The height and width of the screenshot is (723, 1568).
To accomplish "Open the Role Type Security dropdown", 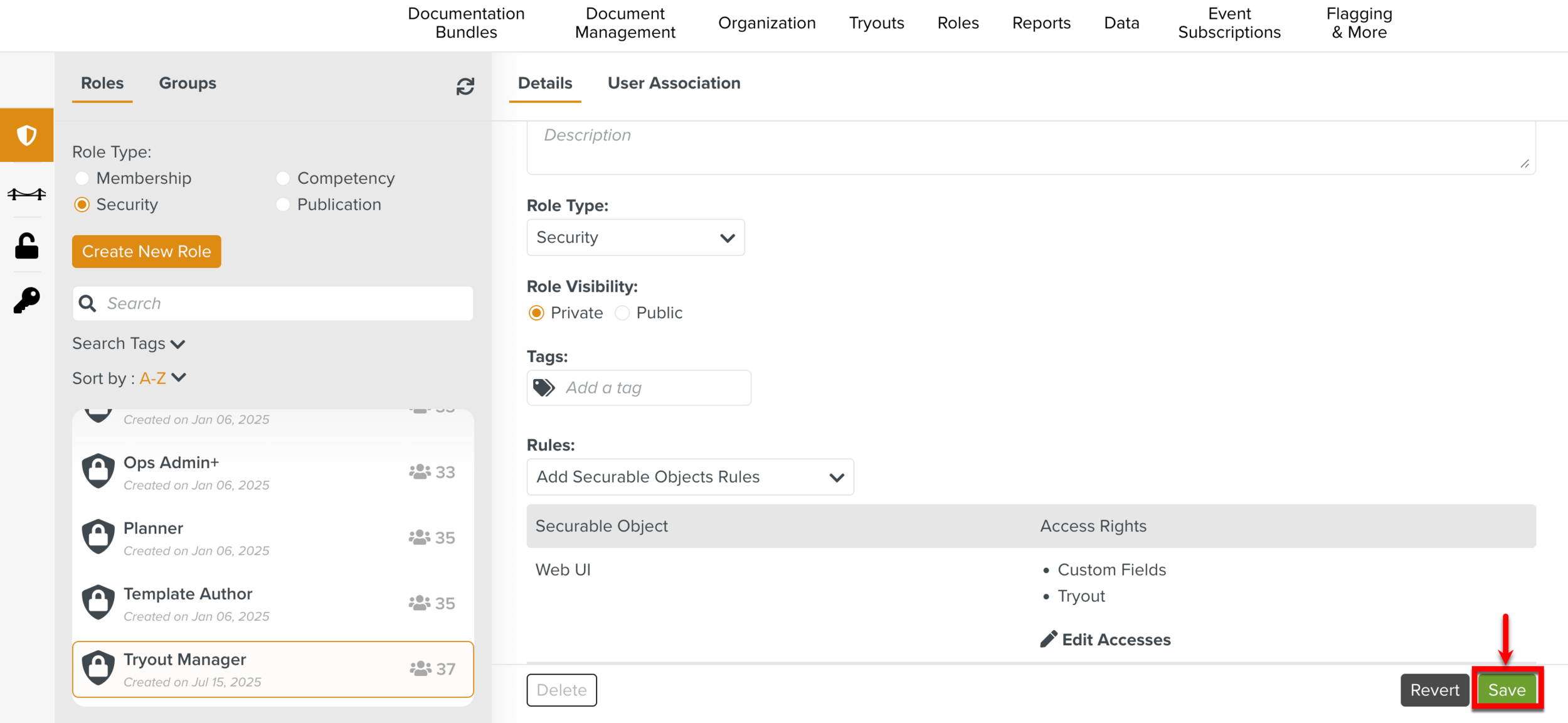I will coord(635,237).
